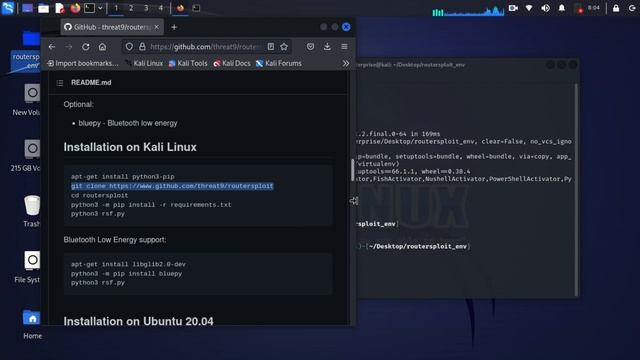Open the Home folder desktop icon
Image resolution: width=640 pixels, height=360 pixels.
(32, 324)
